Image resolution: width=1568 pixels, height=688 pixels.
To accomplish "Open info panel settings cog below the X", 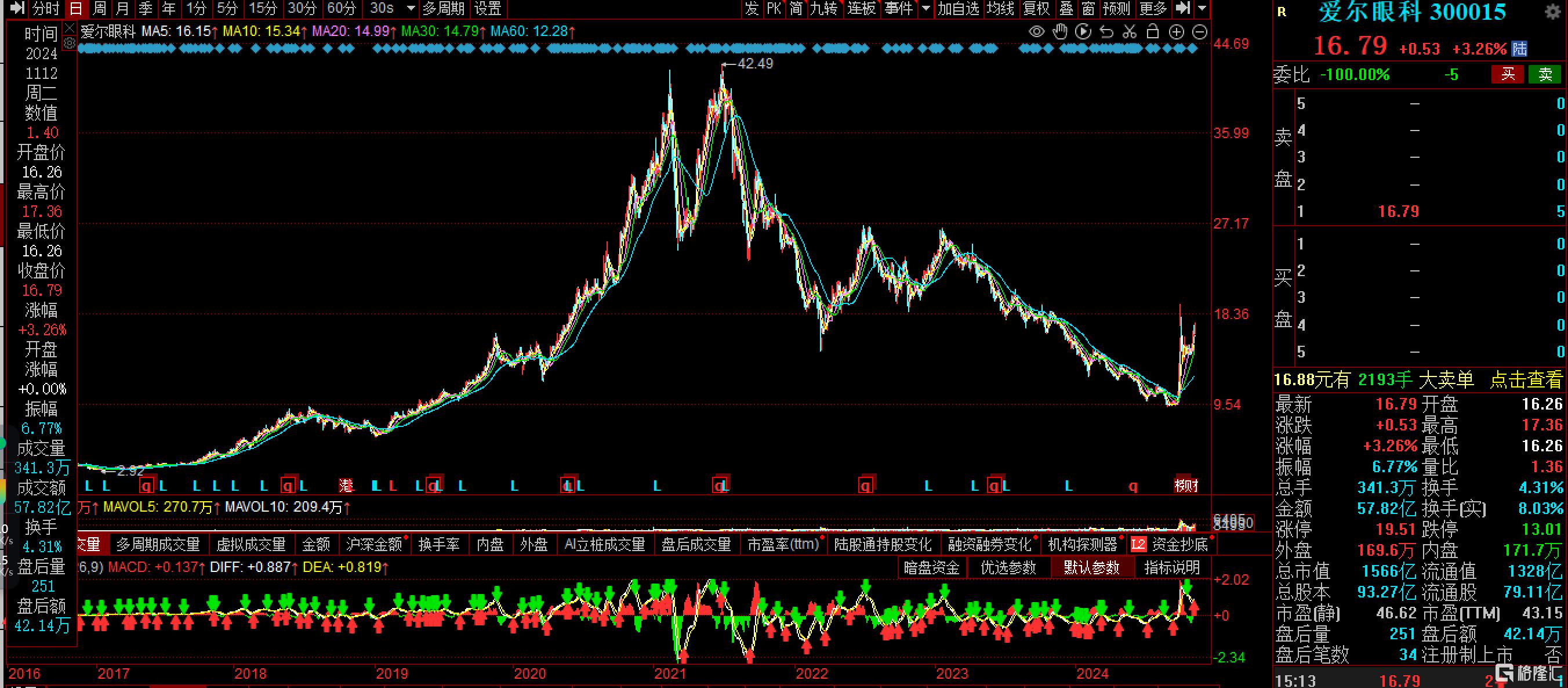I will 70,44.
